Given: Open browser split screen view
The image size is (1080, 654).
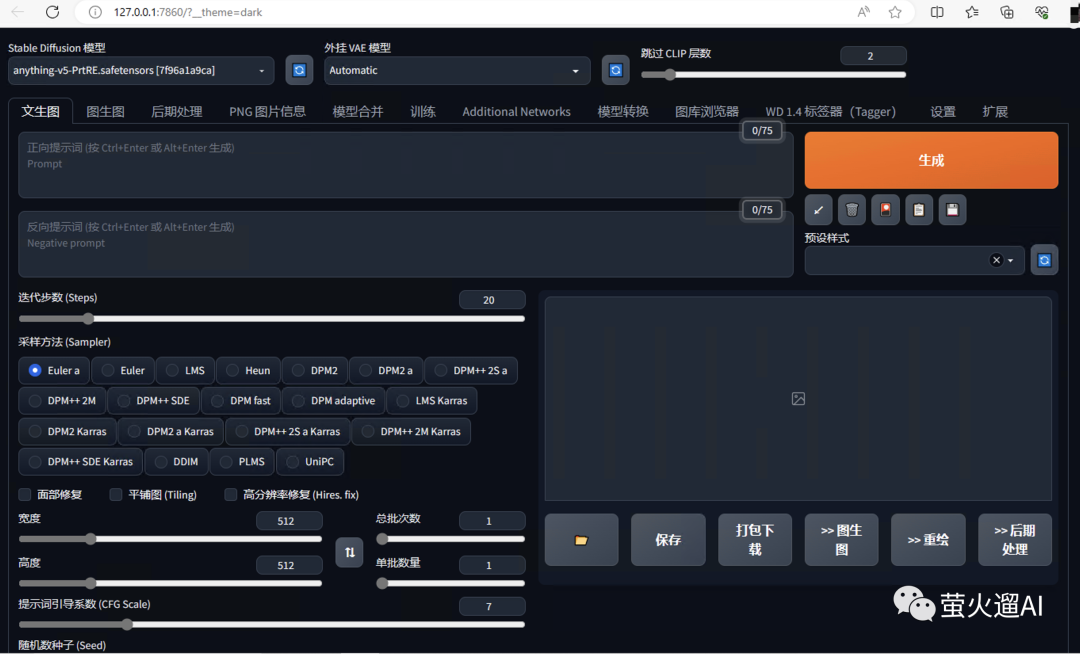Looking at the screenshot, I should coord(937,12).
